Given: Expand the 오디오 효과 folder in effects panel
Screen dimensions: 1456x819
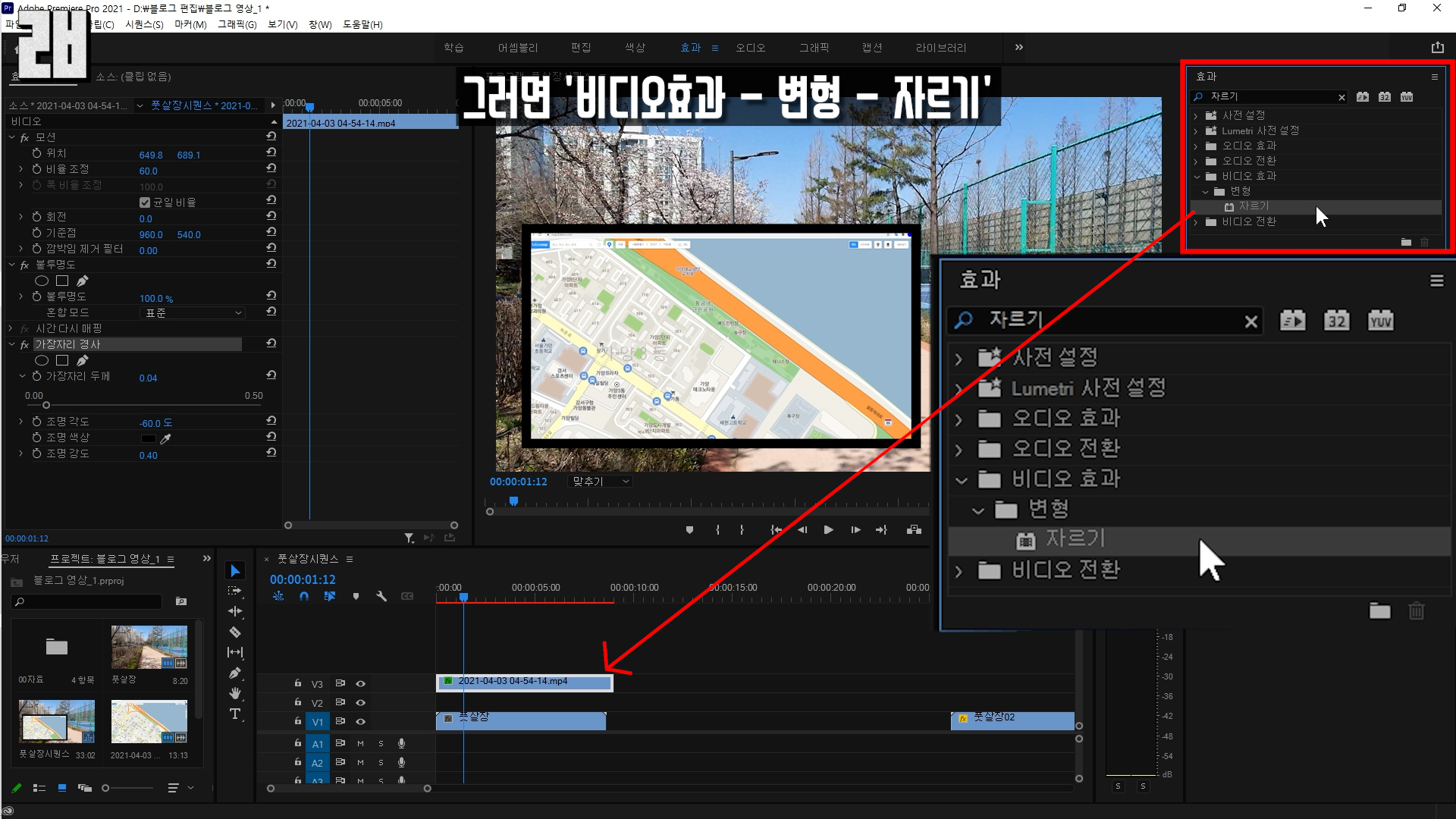Looking at the screenshot, I should click(x=1196, y=146).
